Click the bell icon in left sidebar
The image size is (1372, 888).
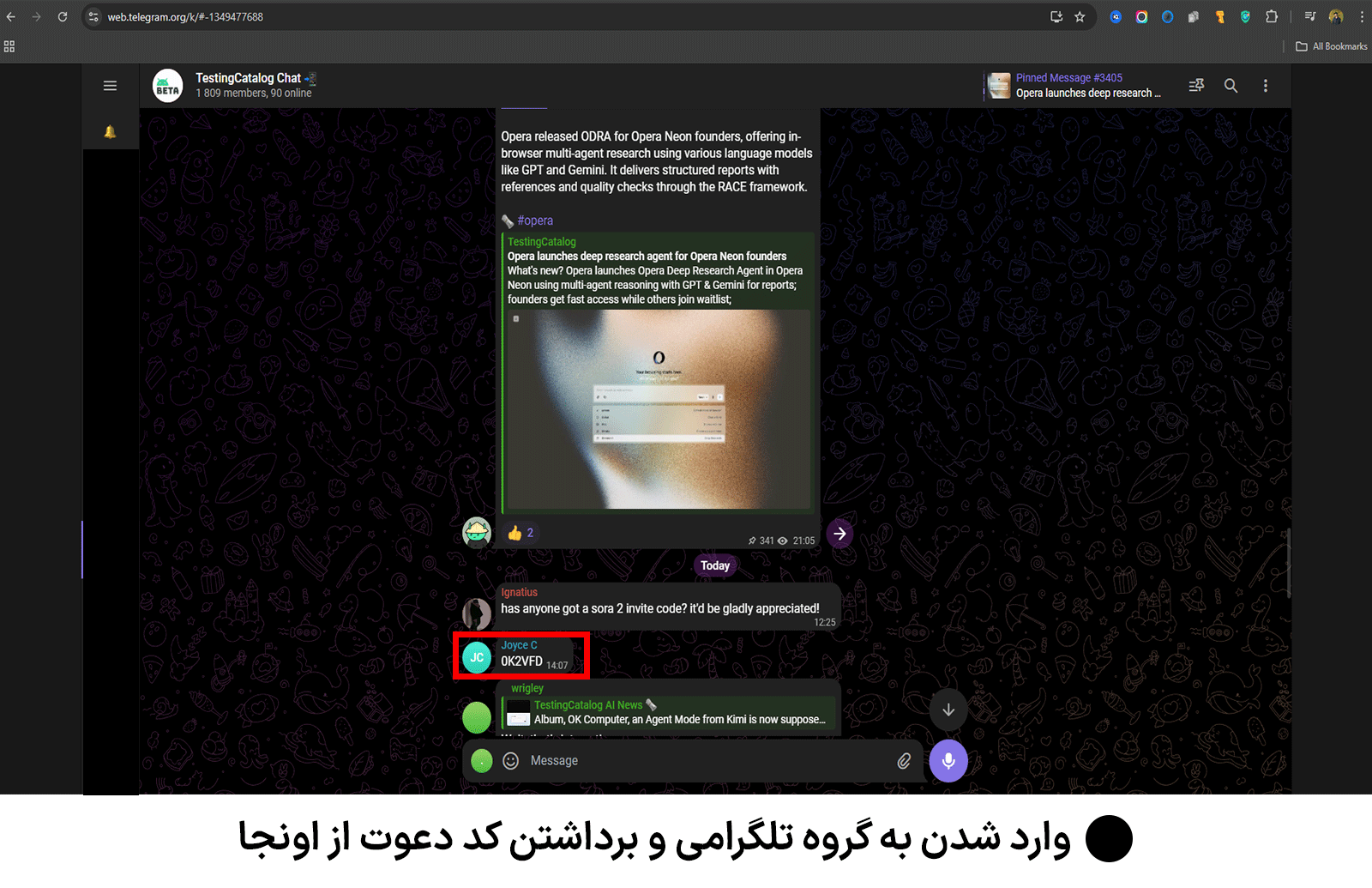pos(110,132)
